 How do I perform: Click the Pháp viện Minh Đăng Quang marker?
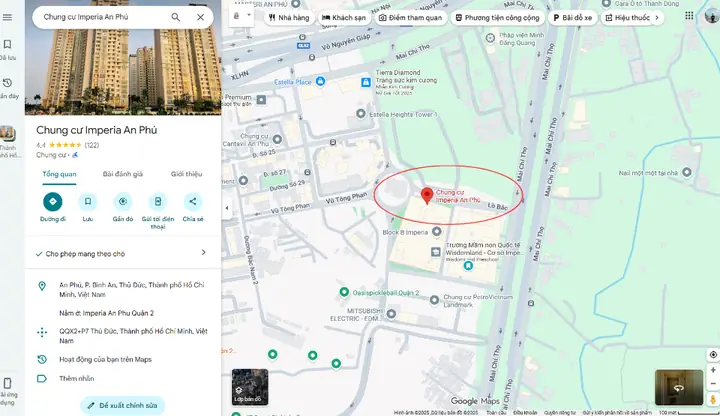click(x=490, y=38)
